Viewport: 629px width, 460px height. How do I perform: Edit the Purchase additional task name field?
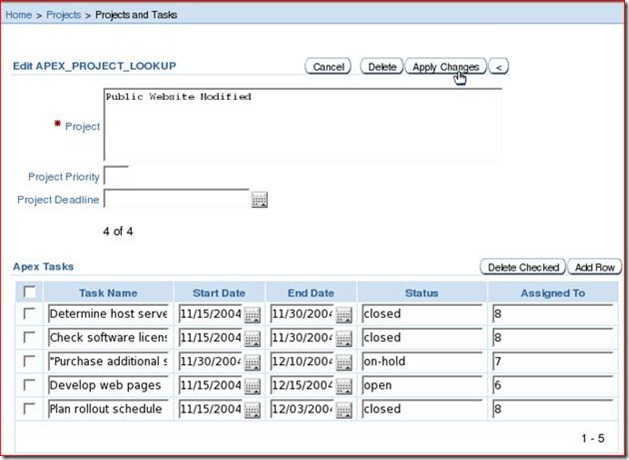[108, 361]
